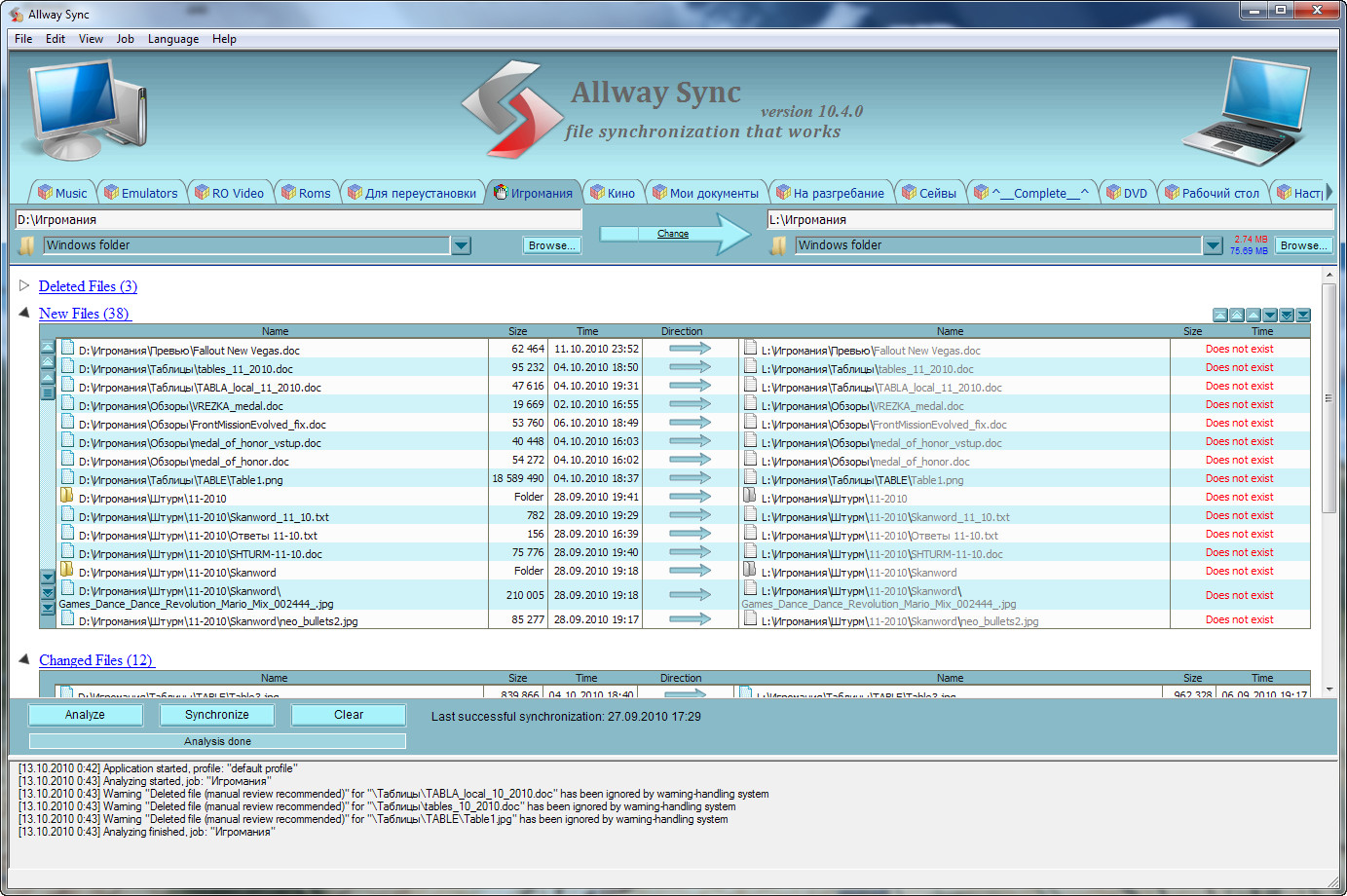Open the Changed Files (12) link
The height and width of the screenshot is (896, 1347).
(95, 660)
